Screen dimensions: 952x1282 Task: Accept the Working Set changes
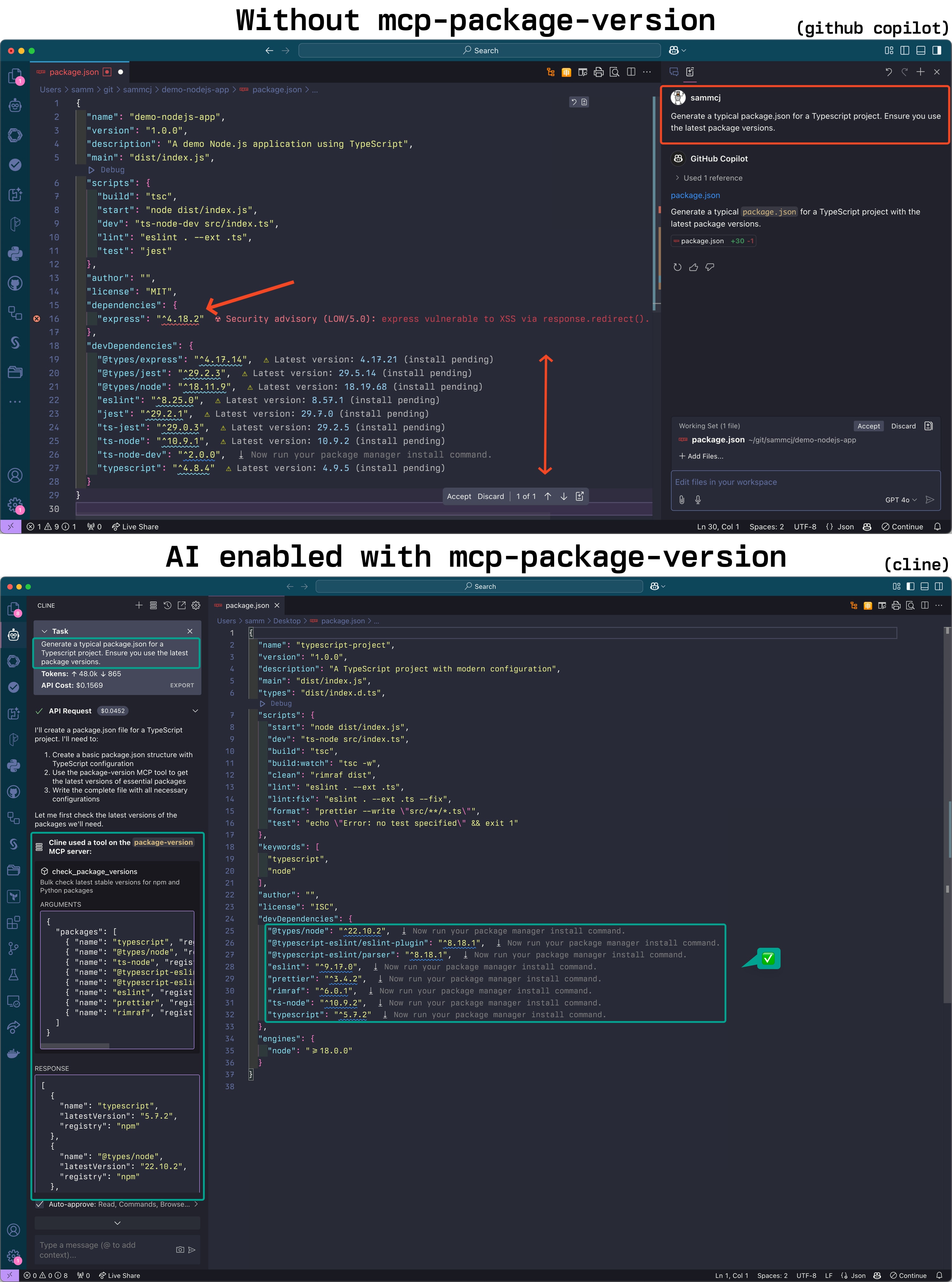pyautogui.click(x=869, y=426)
